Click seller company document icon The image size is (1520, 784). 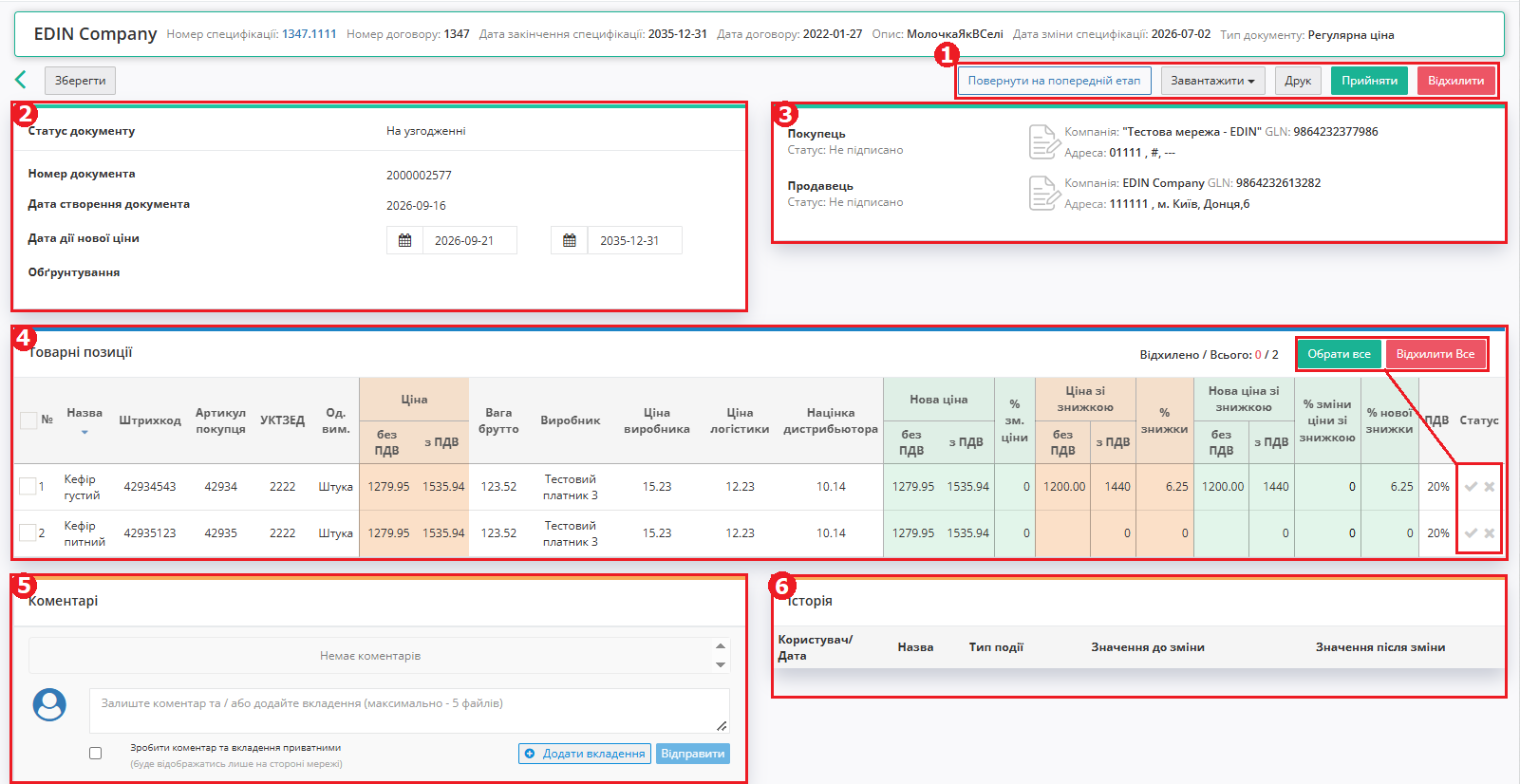point(1044,193)
